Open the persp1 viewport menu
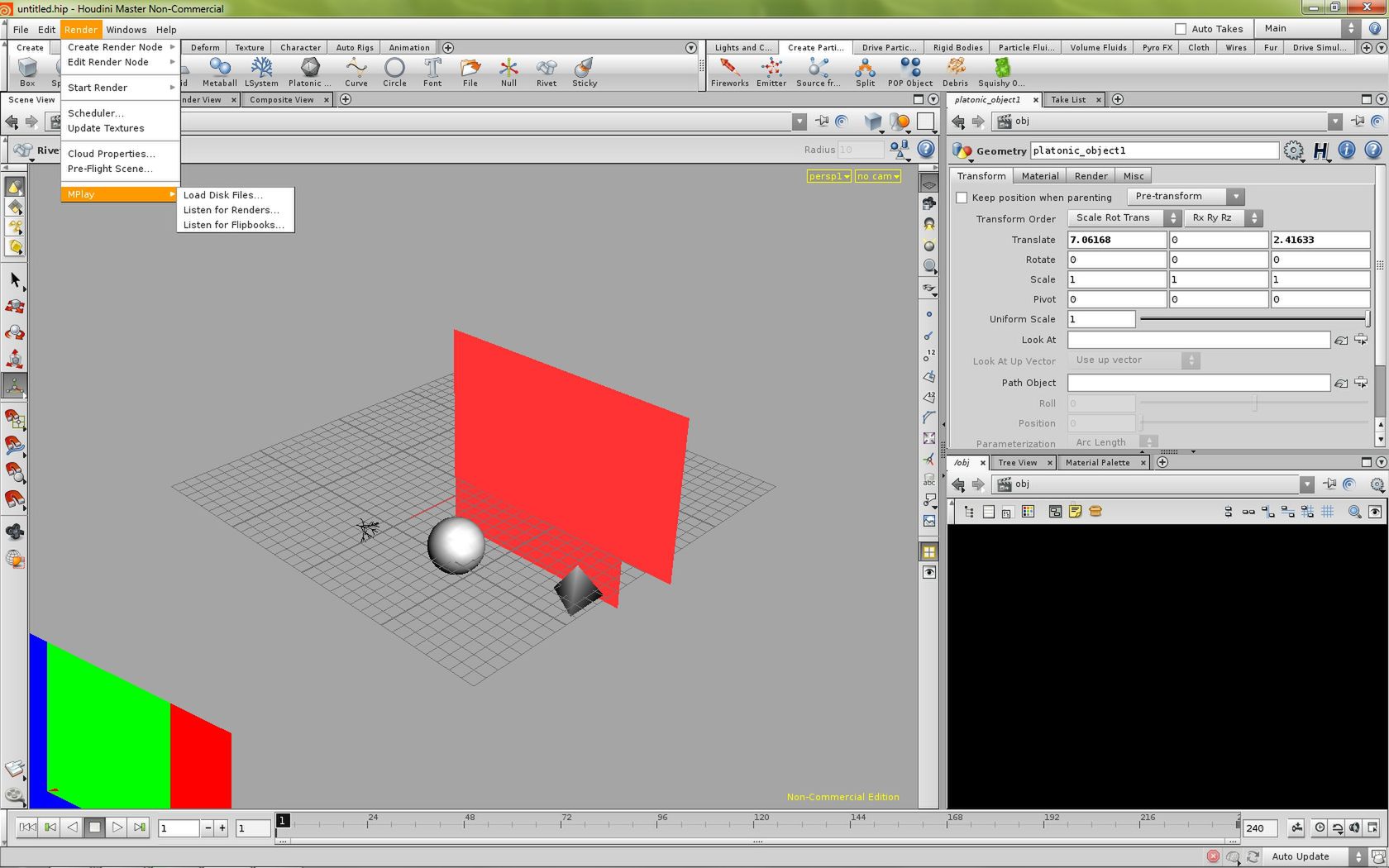 point(829,176)
